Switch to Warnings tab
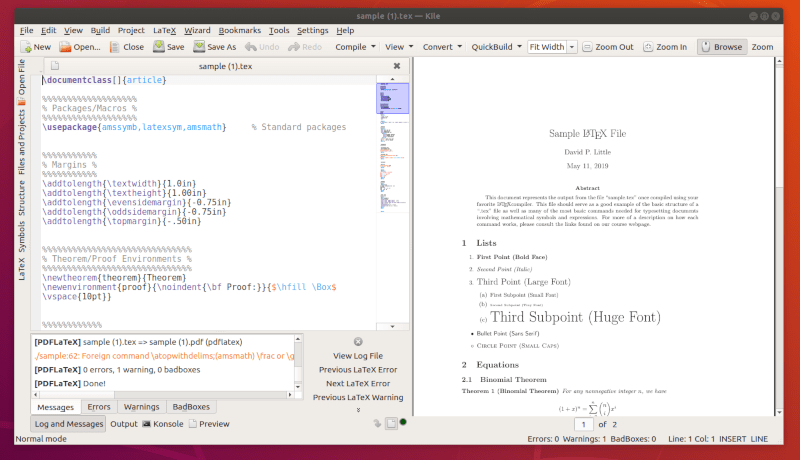Screen dimensions: 800x460 point(141,407)
